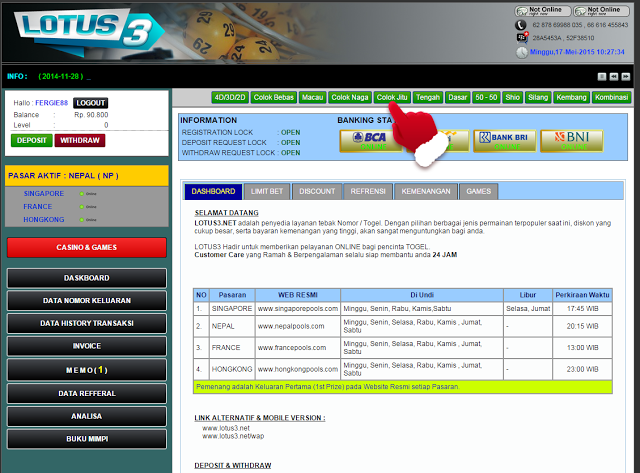The height and width of the screenshot is (473, 640).
Task: Switch to the REFRENSI tab
Action: click(x=368, y=191)
